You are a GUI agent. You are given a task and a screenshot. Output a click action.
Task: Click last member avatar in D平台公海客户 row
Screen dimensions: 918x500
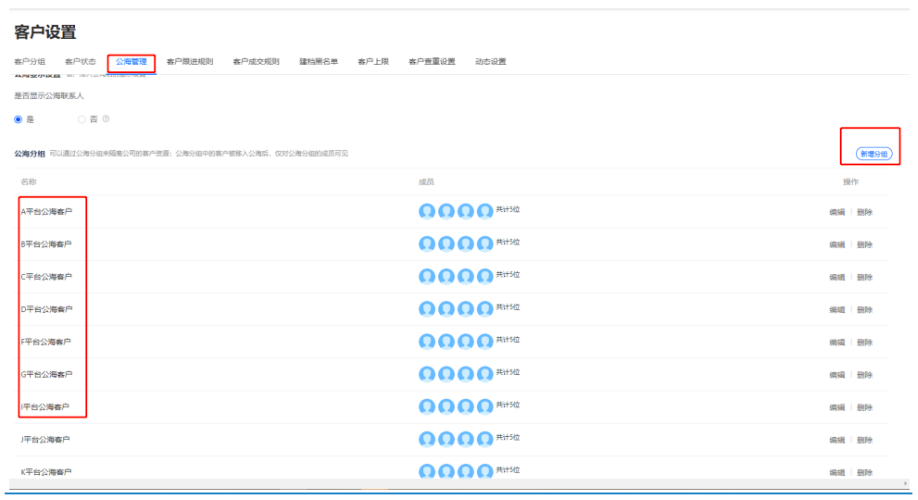(x=485, y=309)
